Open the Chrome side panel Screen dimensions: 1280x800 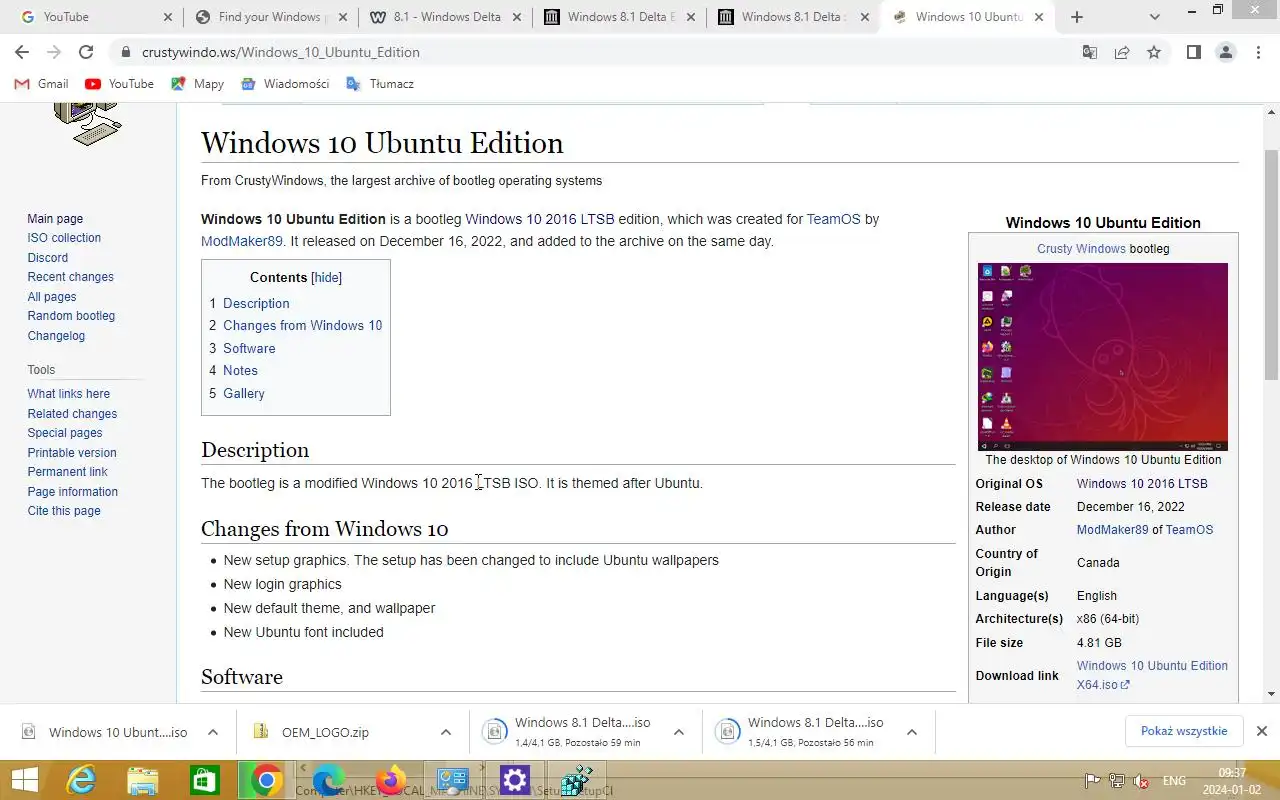[1193, 52]
